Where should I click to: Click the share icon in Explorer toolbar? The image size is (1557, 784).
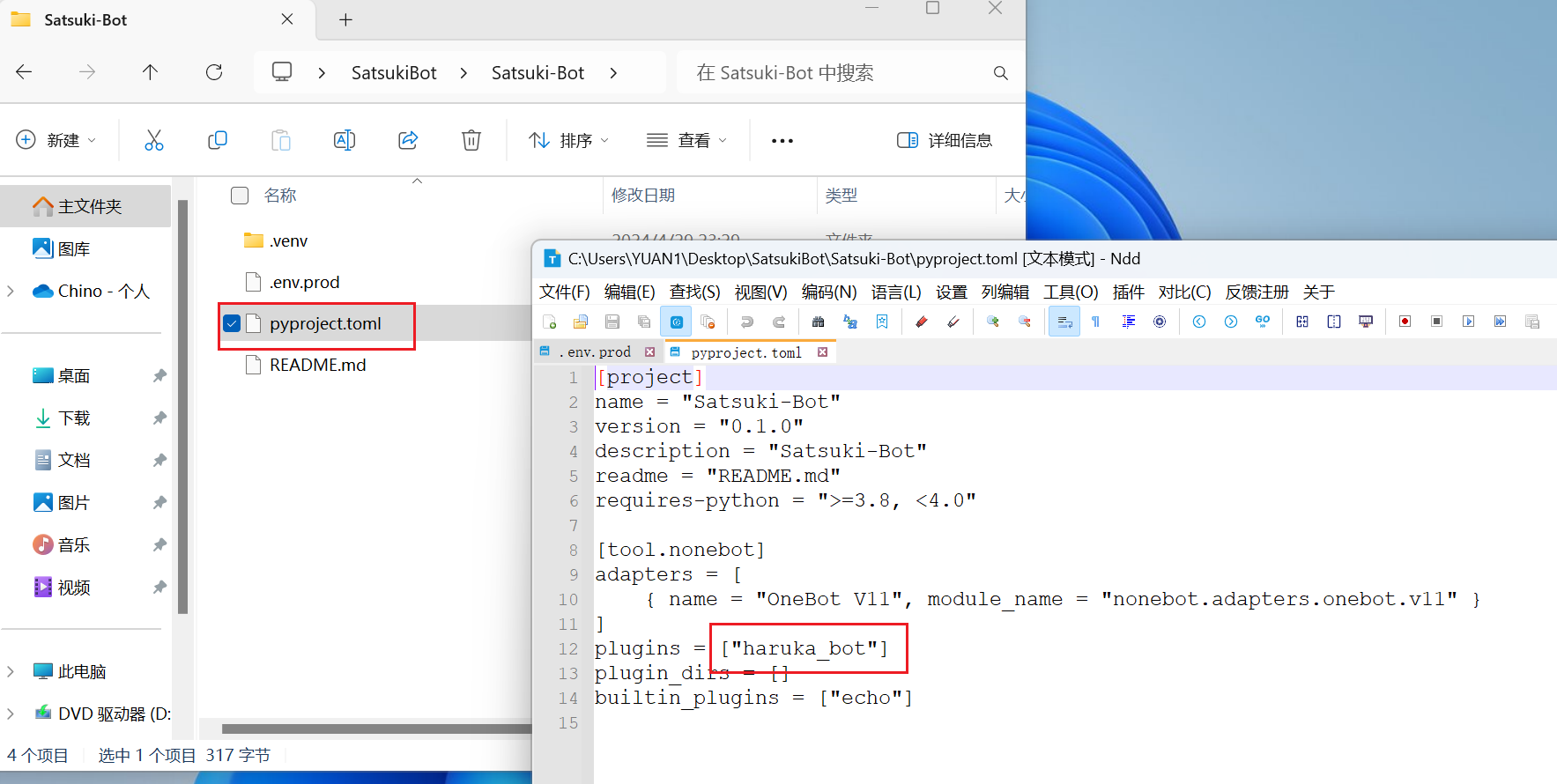click(408, 140)
